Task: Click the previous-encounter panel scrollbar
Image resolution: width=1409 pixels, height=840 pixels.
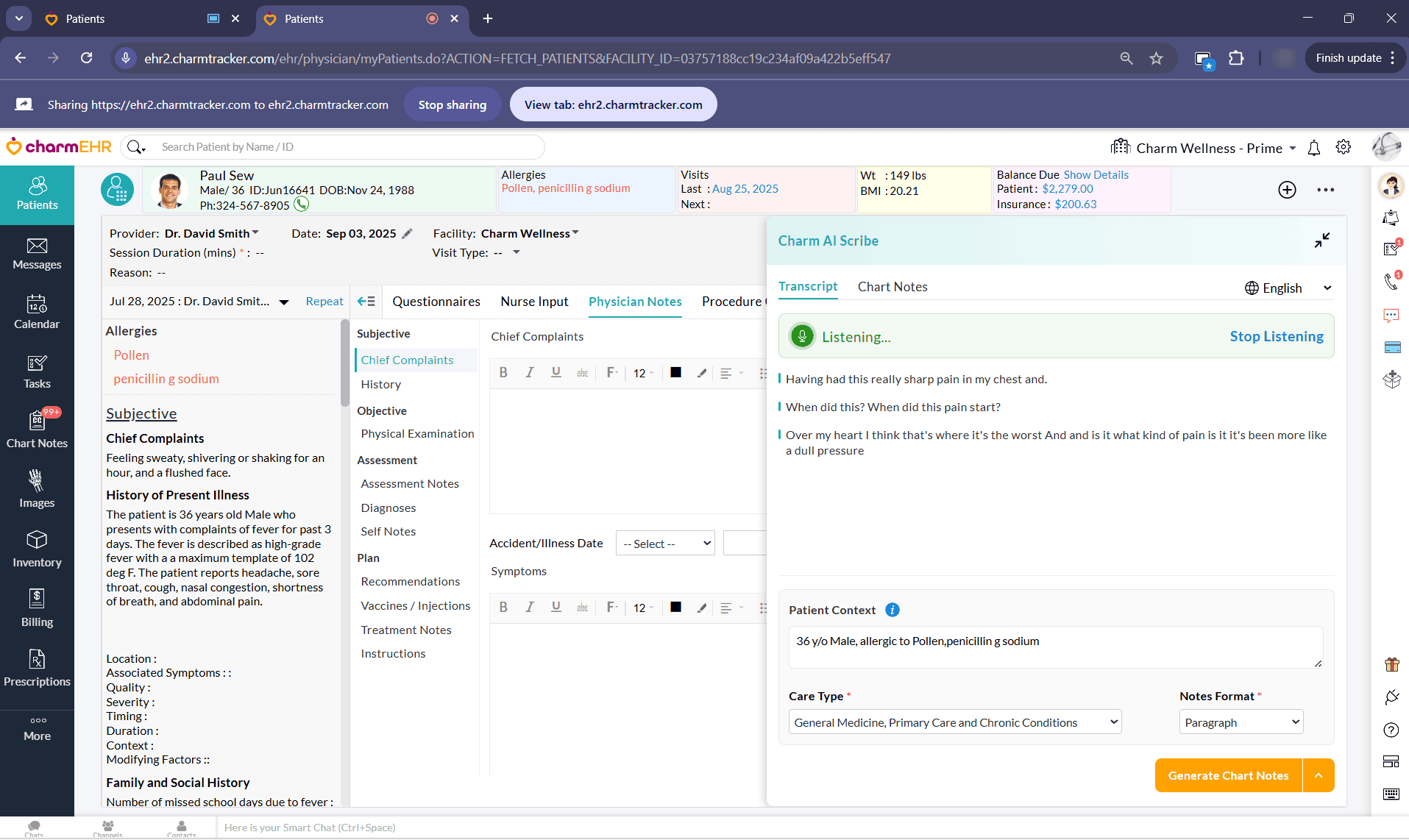Action: coord(344,363)
